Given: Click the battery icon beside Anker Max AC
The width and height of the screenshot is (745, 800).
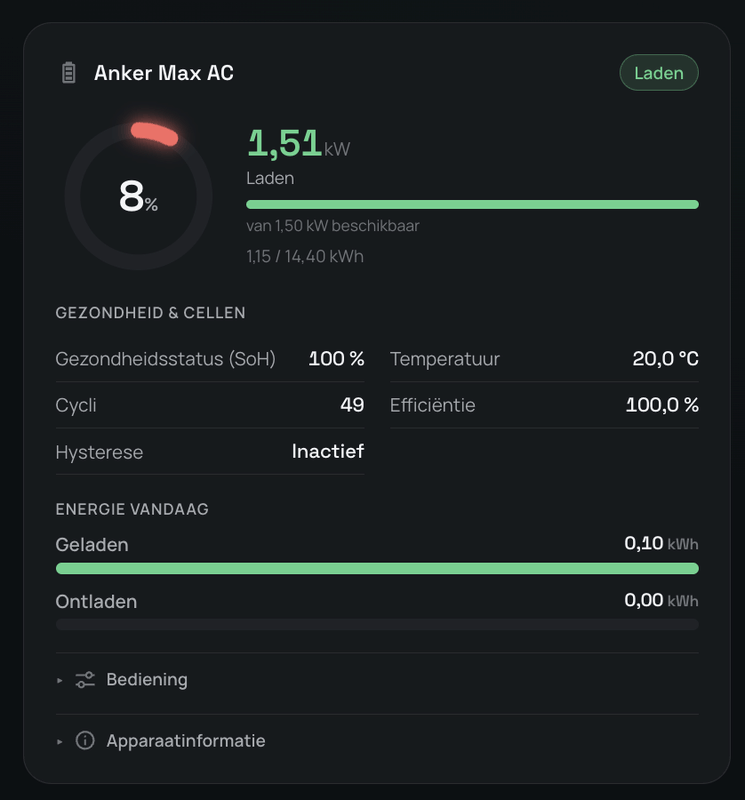Looking at the screenshot, I should click(68, 72).
